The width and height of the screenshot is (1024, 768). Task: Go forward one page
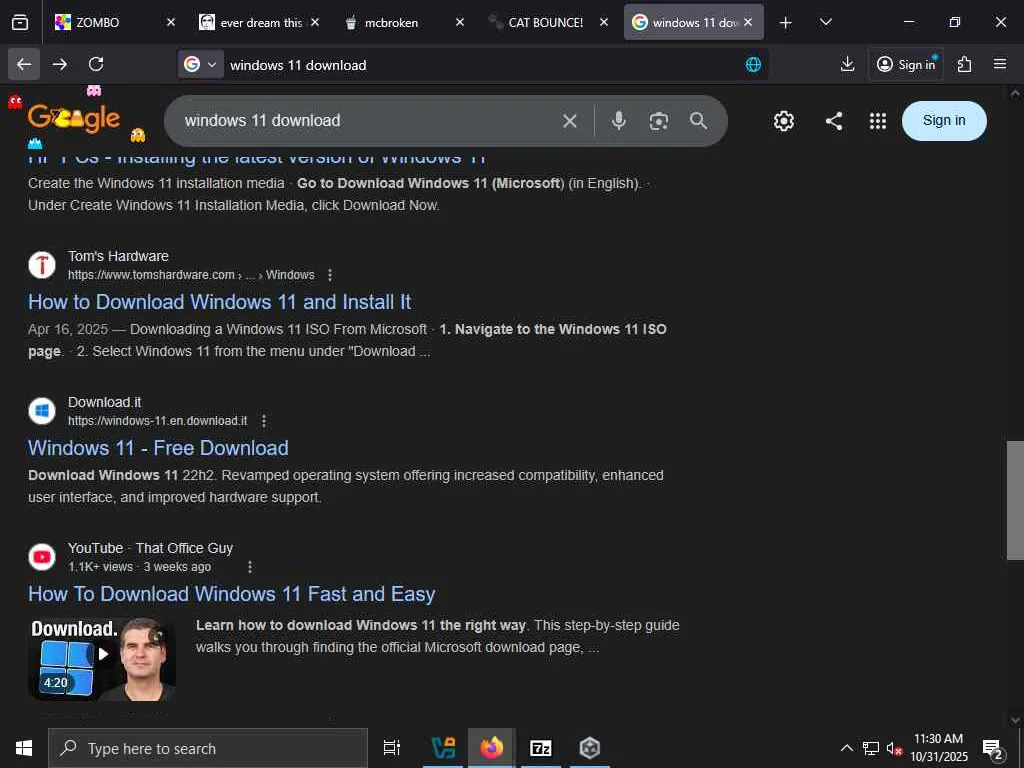pyautogui.click(x=59, y=64)
